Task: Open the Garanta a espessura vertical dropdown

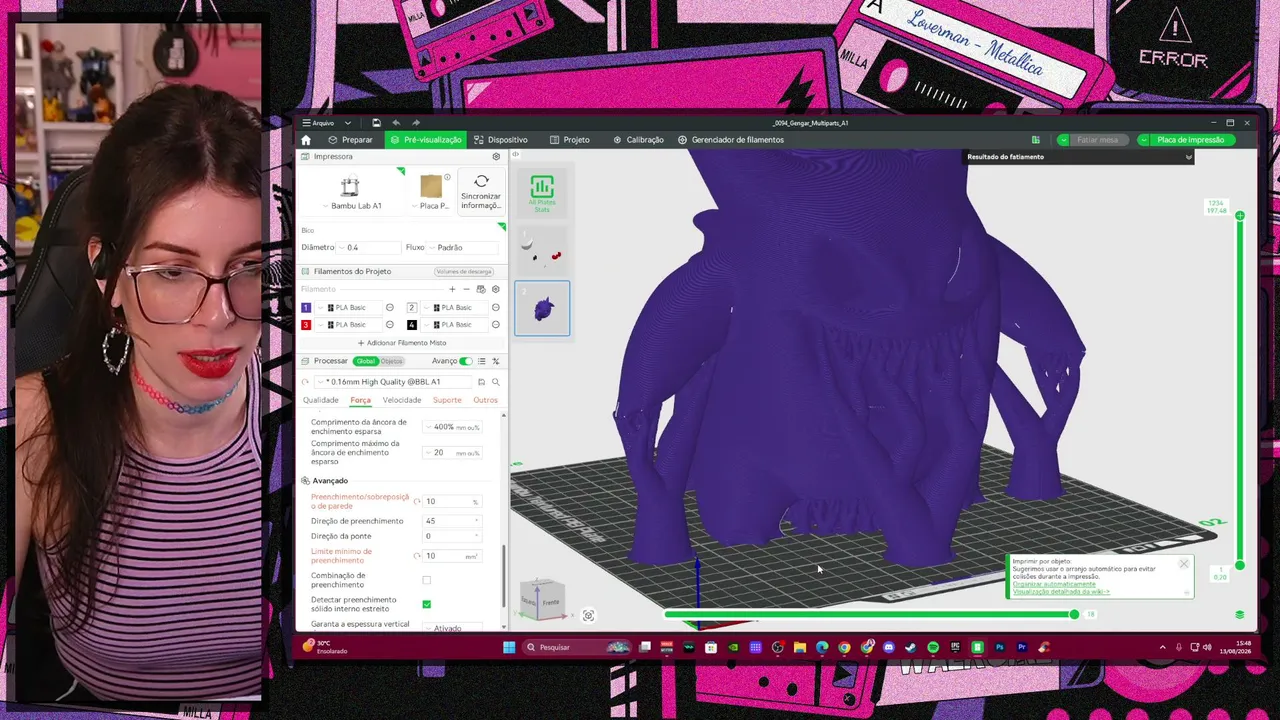Action: (452, 627)
